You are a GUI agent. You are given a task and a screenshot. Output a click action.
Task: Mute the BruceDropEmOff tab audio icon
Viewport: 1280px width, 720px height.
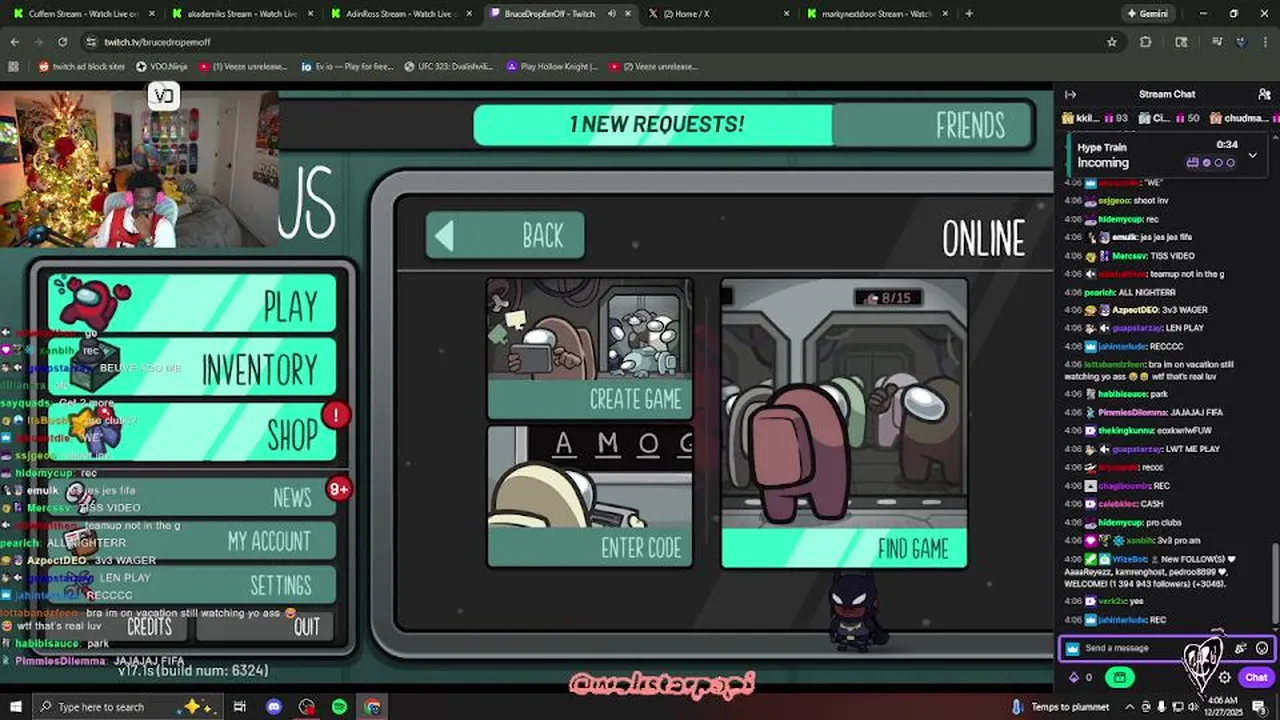pyautogui.click(x=611, y=14)
